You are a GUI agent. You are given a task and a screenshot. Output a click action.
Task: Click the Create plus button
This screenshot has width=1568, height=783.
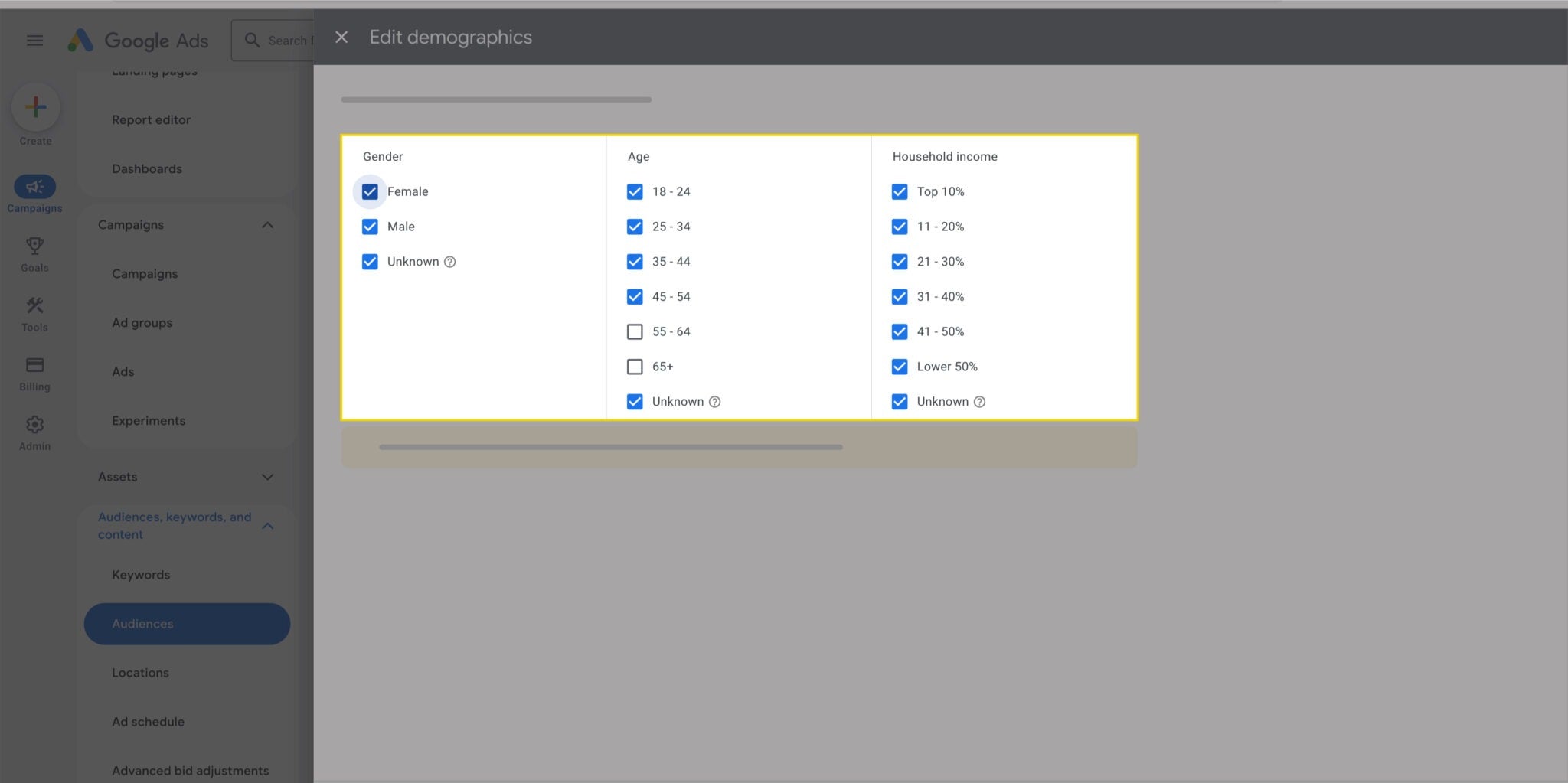click(35, 107)
